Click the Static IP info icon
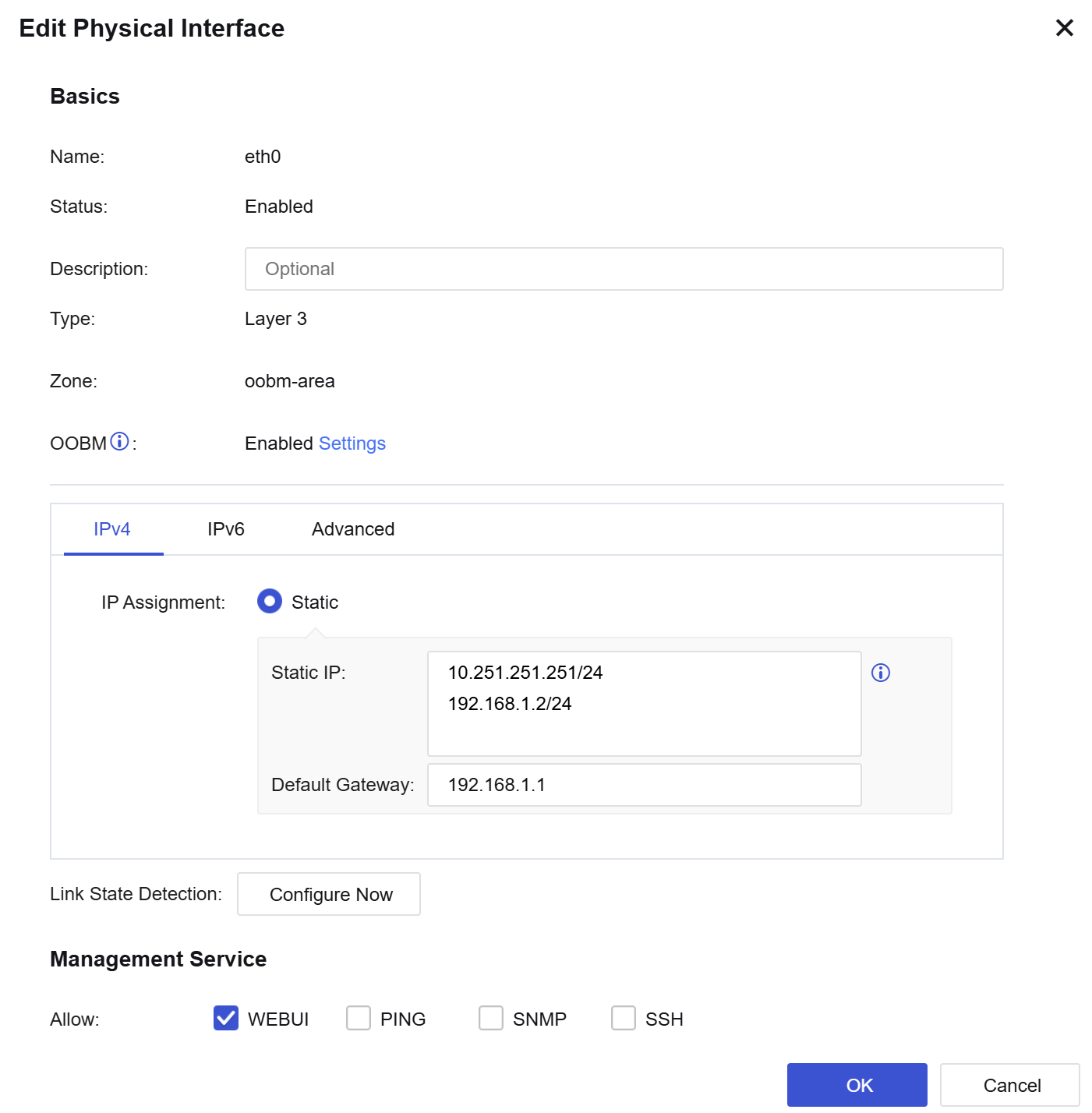1092x1113 pixels. 881,673
